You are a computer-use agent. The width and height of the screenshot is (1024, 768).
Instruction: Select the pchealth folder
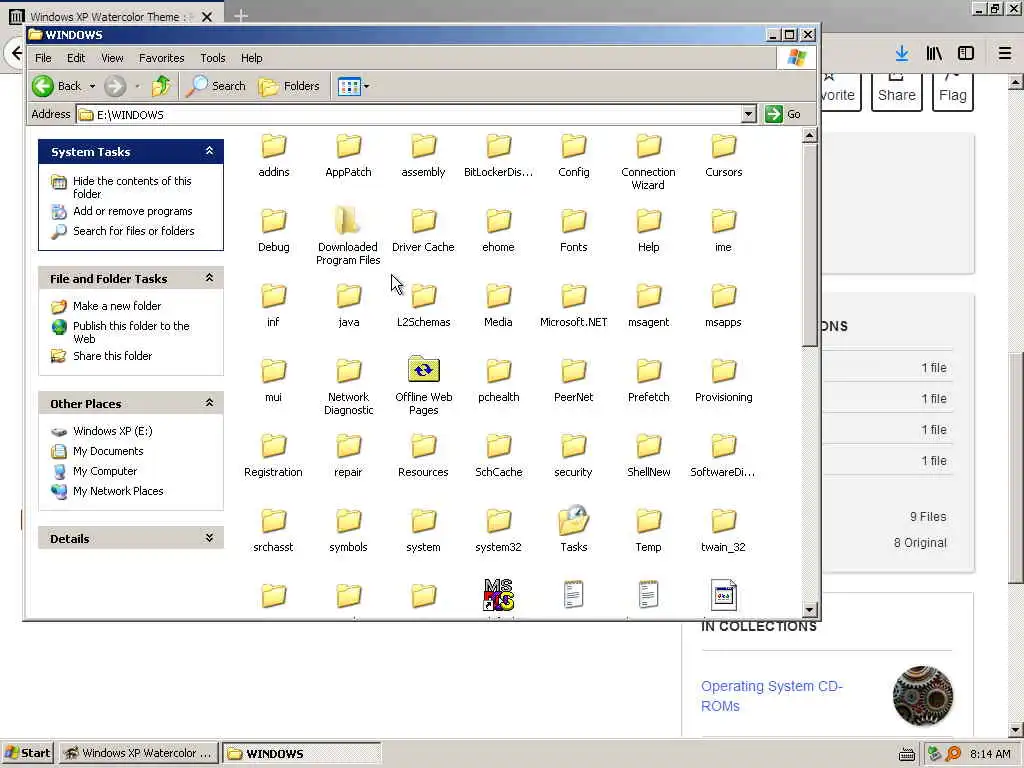click(x=498, y=381)
